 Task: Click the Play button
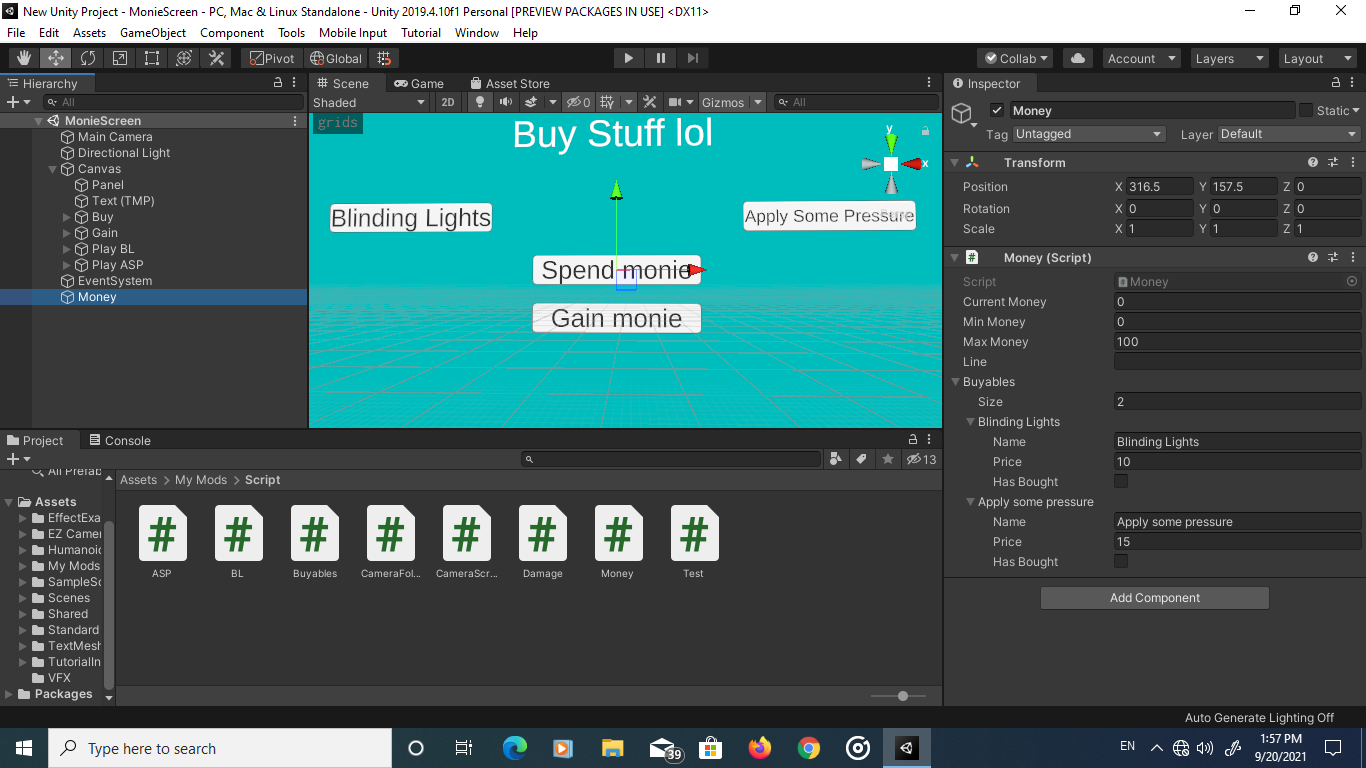[x=628, y=58]
